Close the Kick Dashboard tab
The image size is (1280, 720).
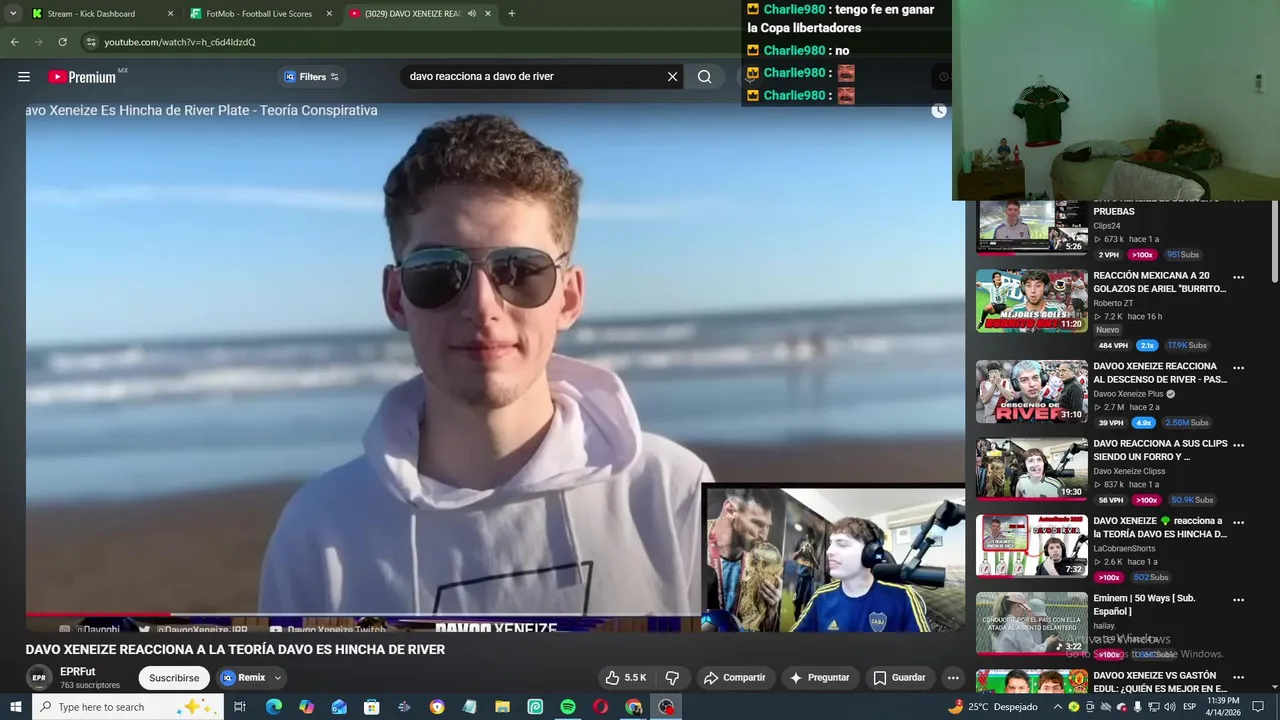[x=170, y=14]
